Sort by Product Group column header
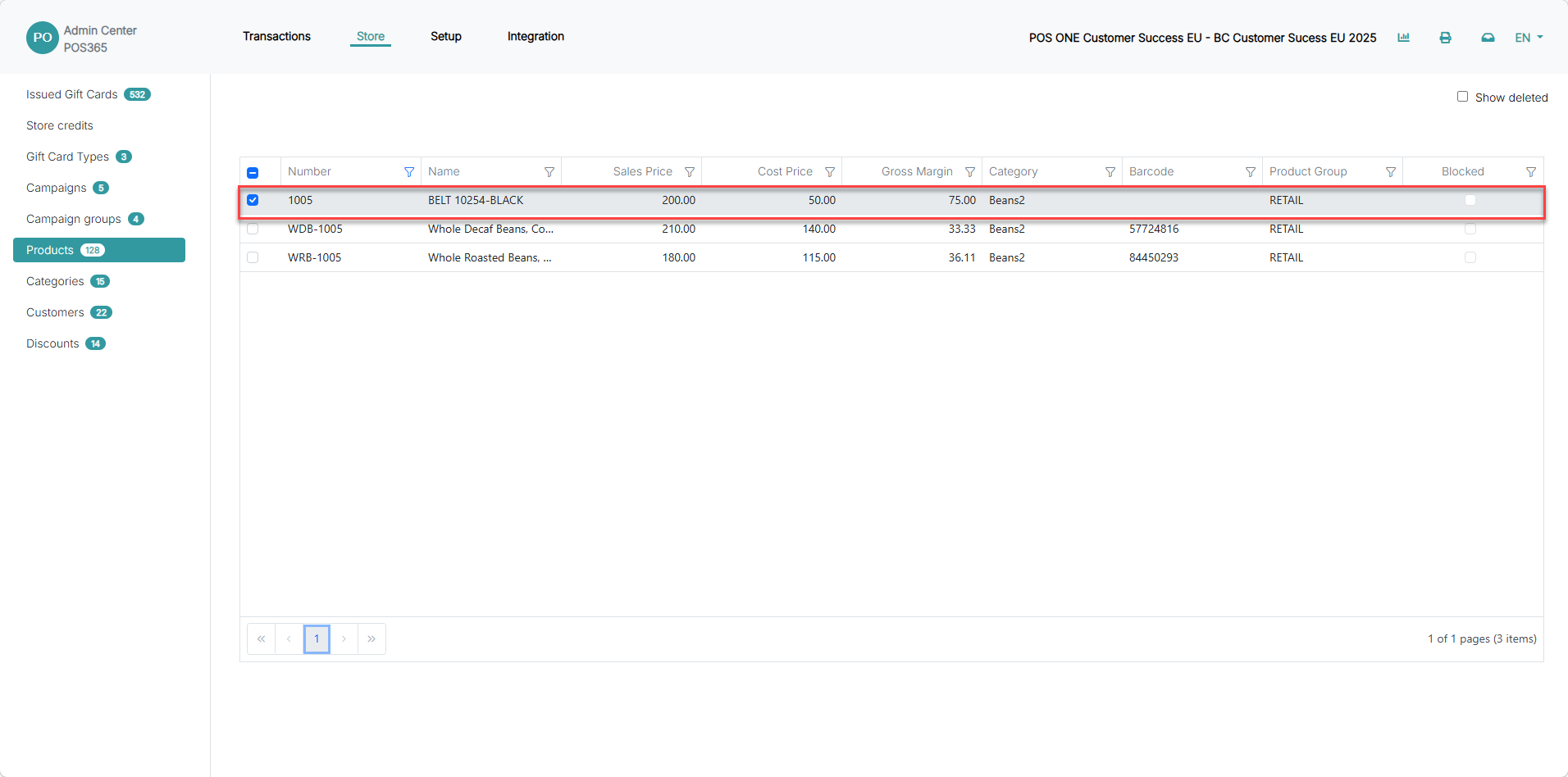This screenshot has width=1568, height=777. pyautogui.click(x=1308, y=171)
